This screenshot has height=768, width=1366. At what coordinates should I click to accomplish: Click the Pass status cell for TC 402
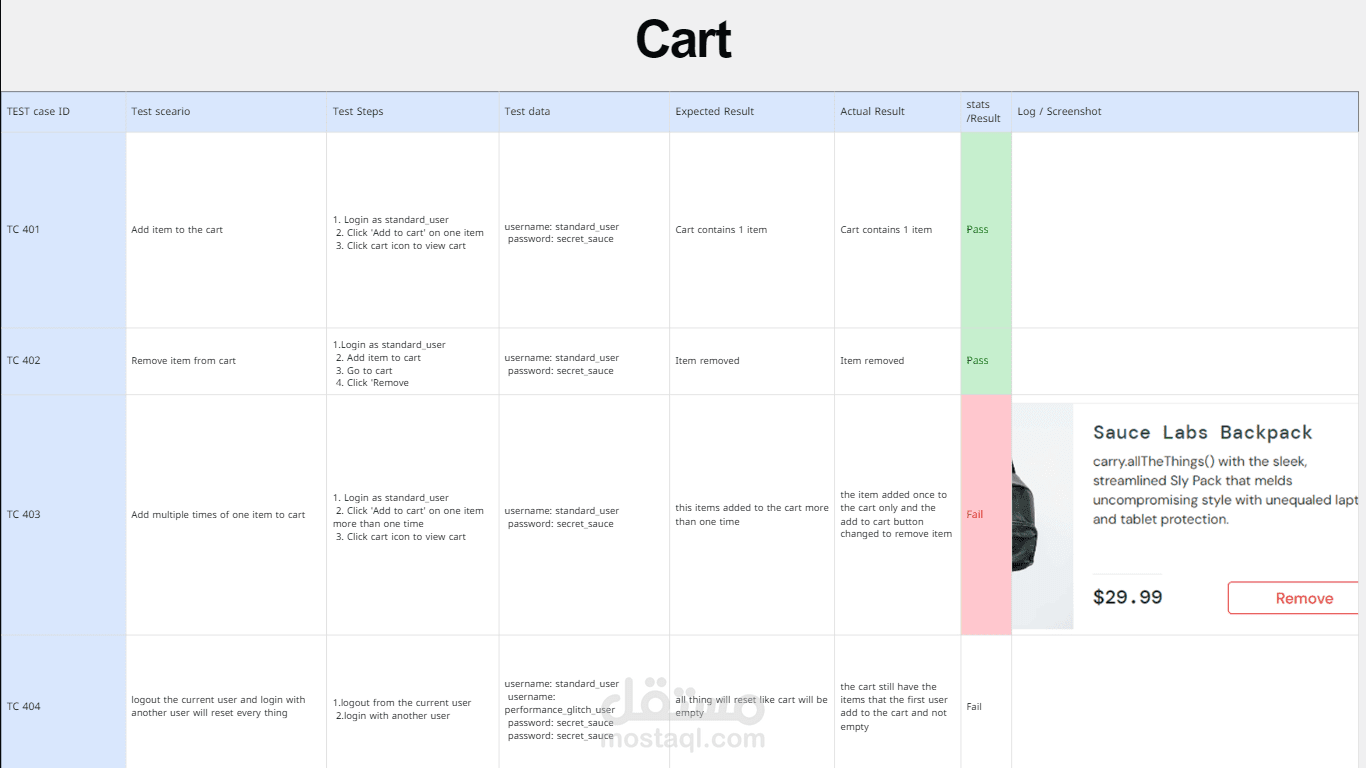[986, 361]
